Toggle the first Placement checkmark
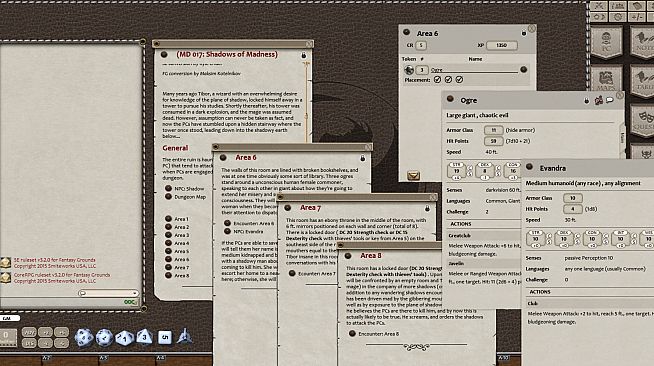654x366 pixels. pos(437,80)
